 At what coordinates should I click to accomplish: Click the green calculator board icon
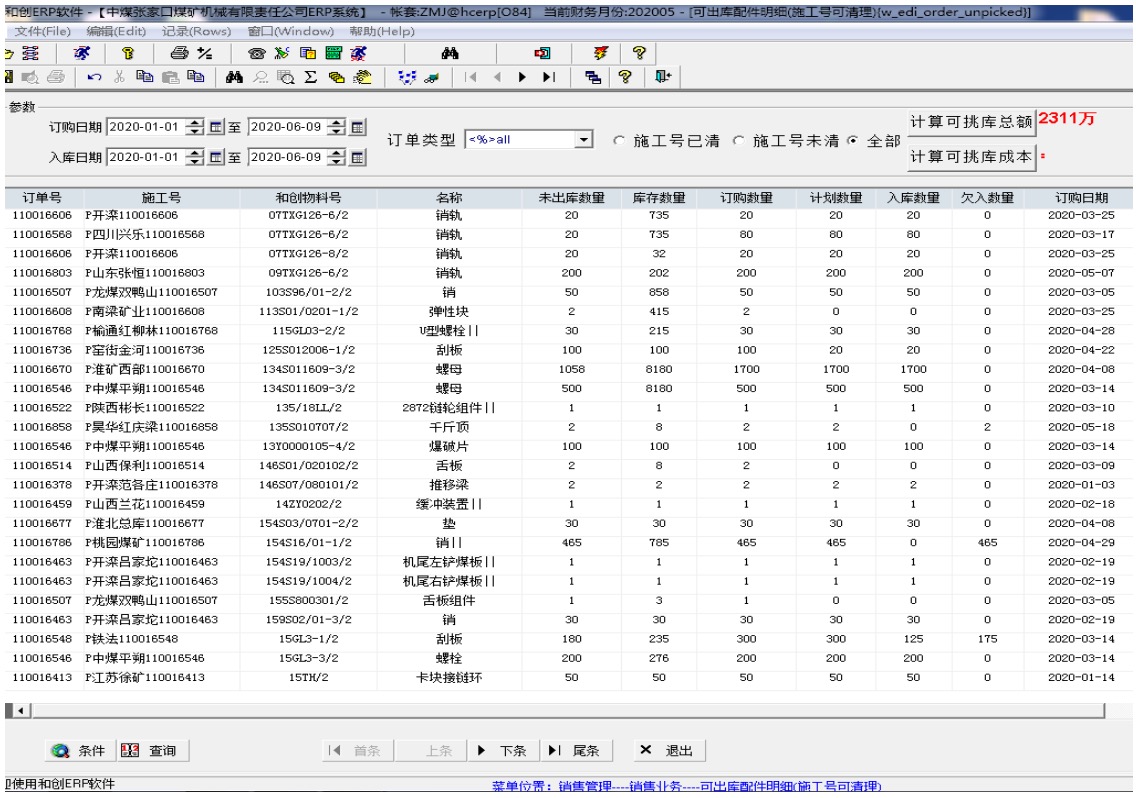[333, 53]
